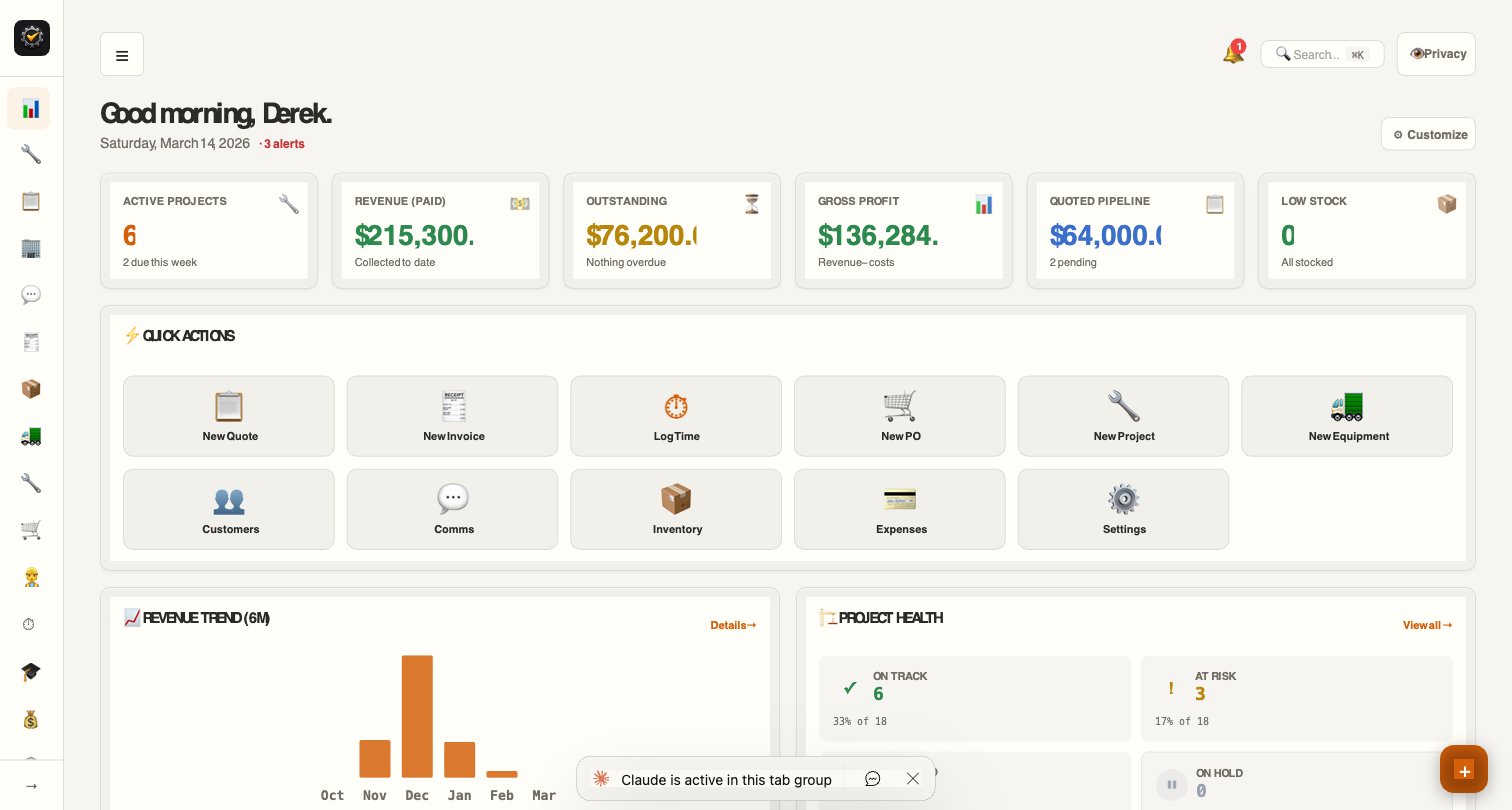Open the Dashboard via bar-chart sidebar icon

[29, 108]
